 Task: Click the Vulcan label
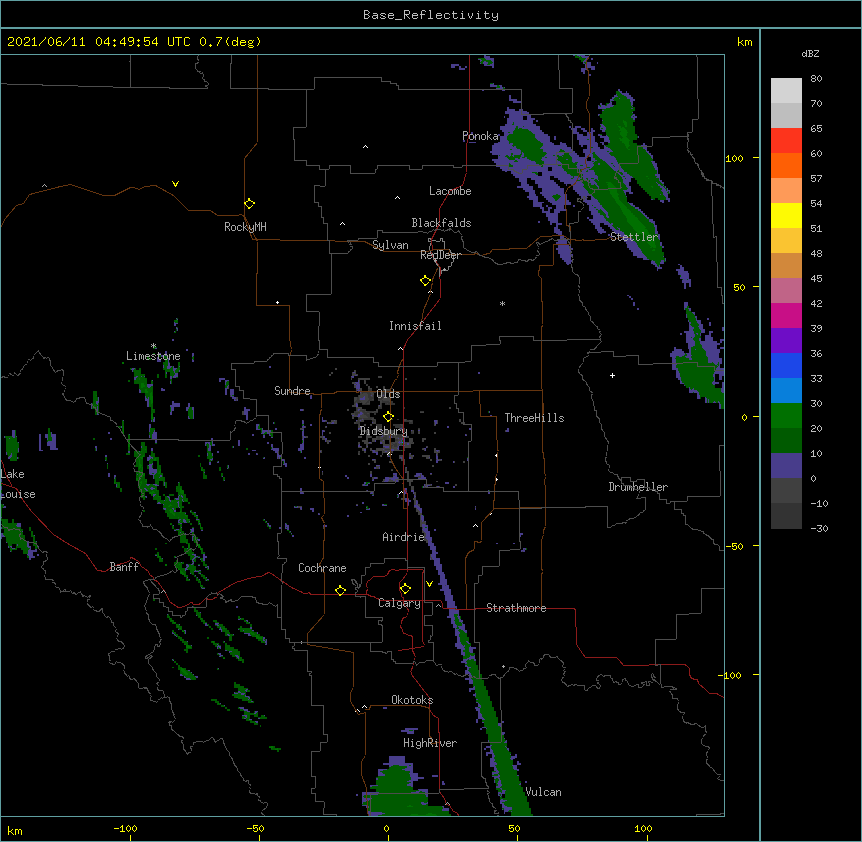[x=543, y=792]
